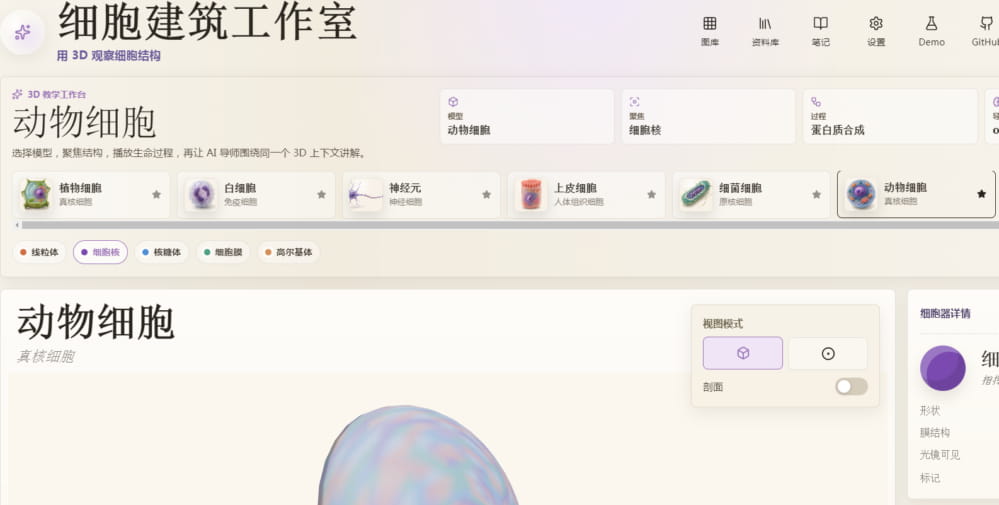The width and height of the screenshot is (999, 505).
Task: Switch to 3D cube view mode
Action: click(743, 353)
